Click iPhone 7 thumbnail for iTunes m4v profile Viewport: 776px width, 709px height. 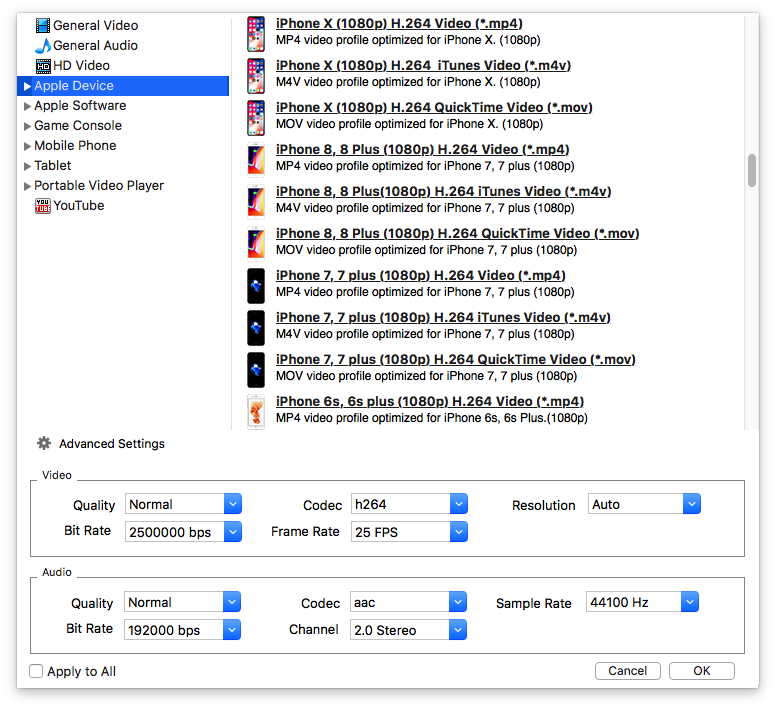(256, 328)
